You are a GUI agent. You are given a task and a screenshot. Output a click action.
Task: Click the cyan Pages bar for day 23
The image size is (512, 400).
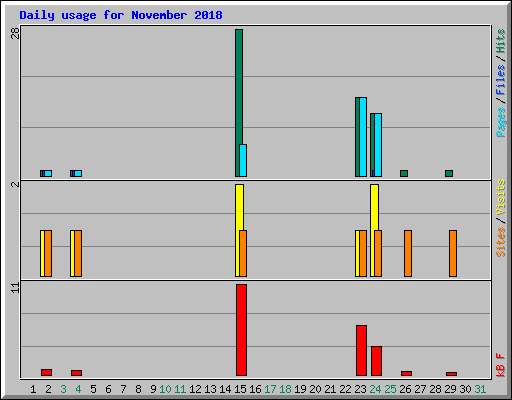(x=363, y=137)
